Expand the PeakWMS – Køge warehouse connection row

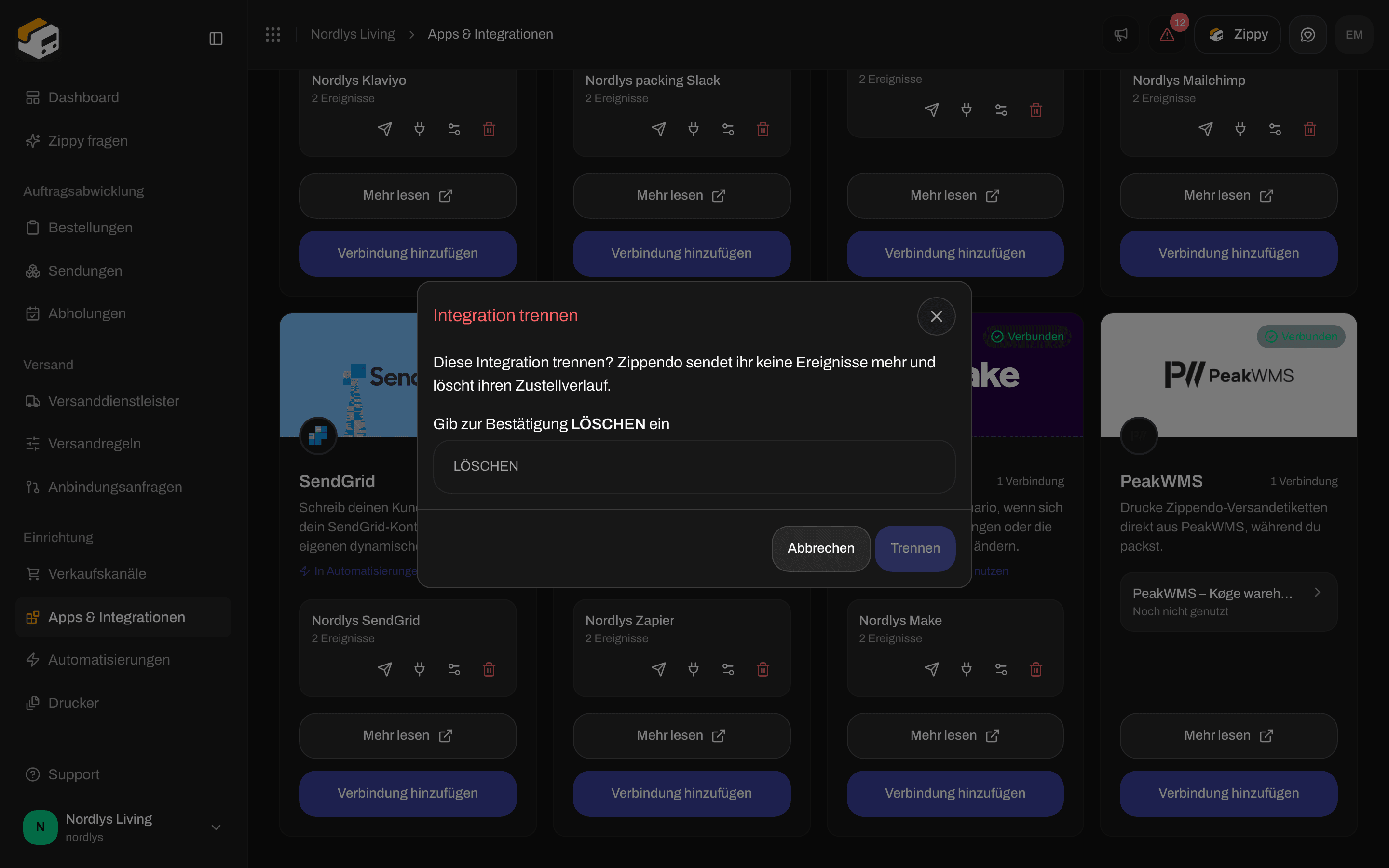[1228, 601]
